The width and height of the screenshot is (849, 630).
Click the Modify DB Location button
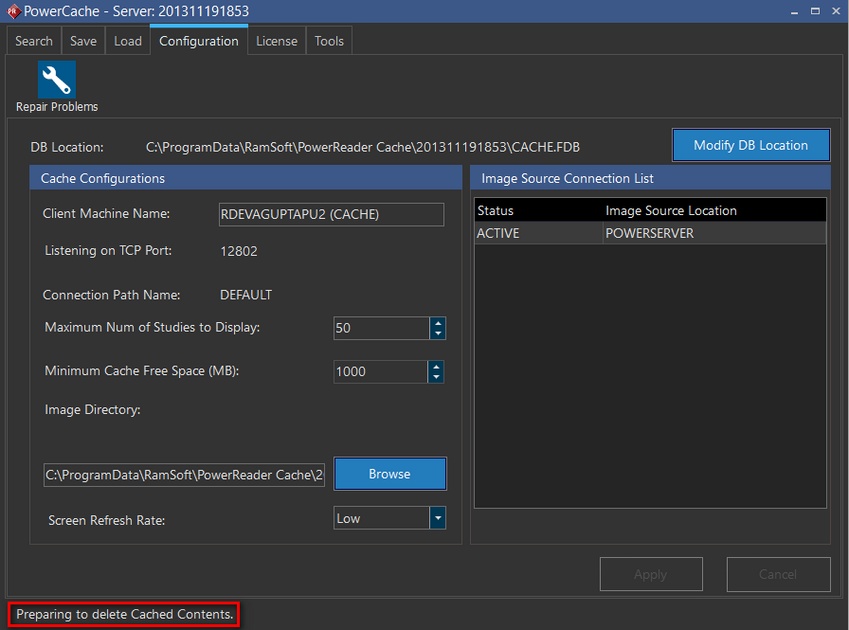(750, 145)
